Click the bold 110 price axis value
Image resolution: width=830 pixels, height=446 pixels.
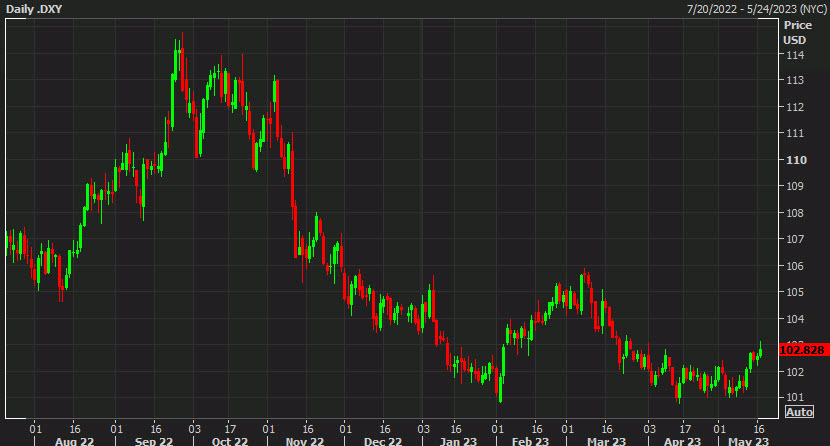(796, 160)
